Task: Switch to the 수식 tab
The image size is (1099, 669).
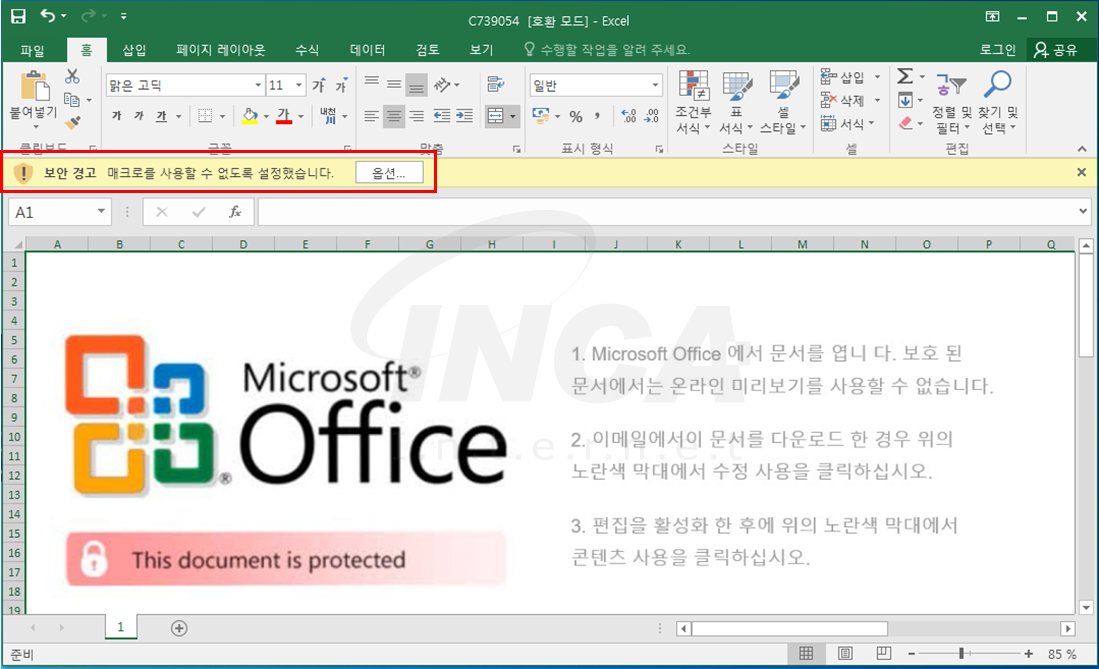Action: point(307,50)
